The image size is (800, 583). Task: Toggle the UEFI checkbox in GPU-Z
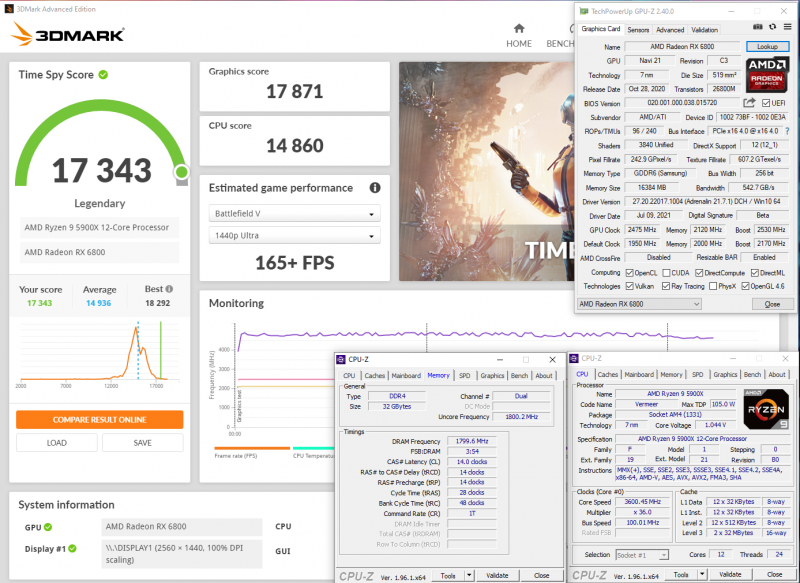765,102
